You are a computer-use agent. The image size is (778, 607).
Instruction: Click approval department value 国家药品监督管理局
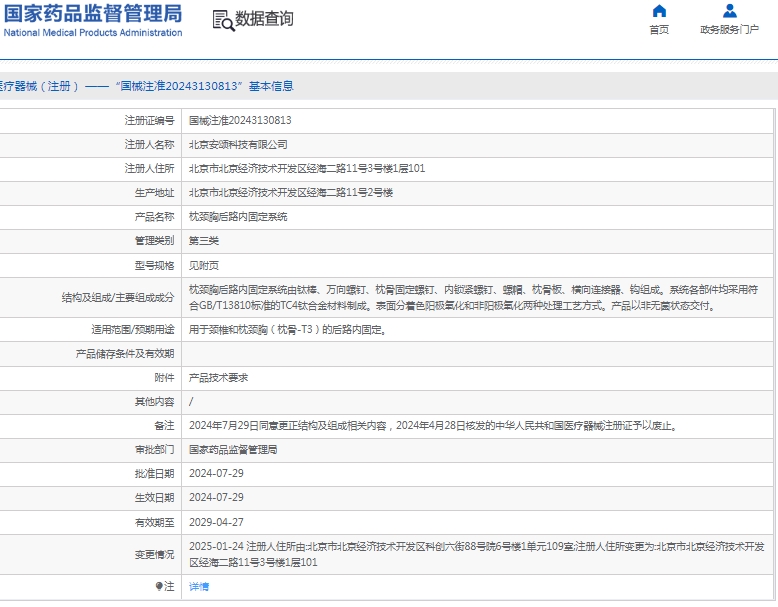[x=233, y=450]
